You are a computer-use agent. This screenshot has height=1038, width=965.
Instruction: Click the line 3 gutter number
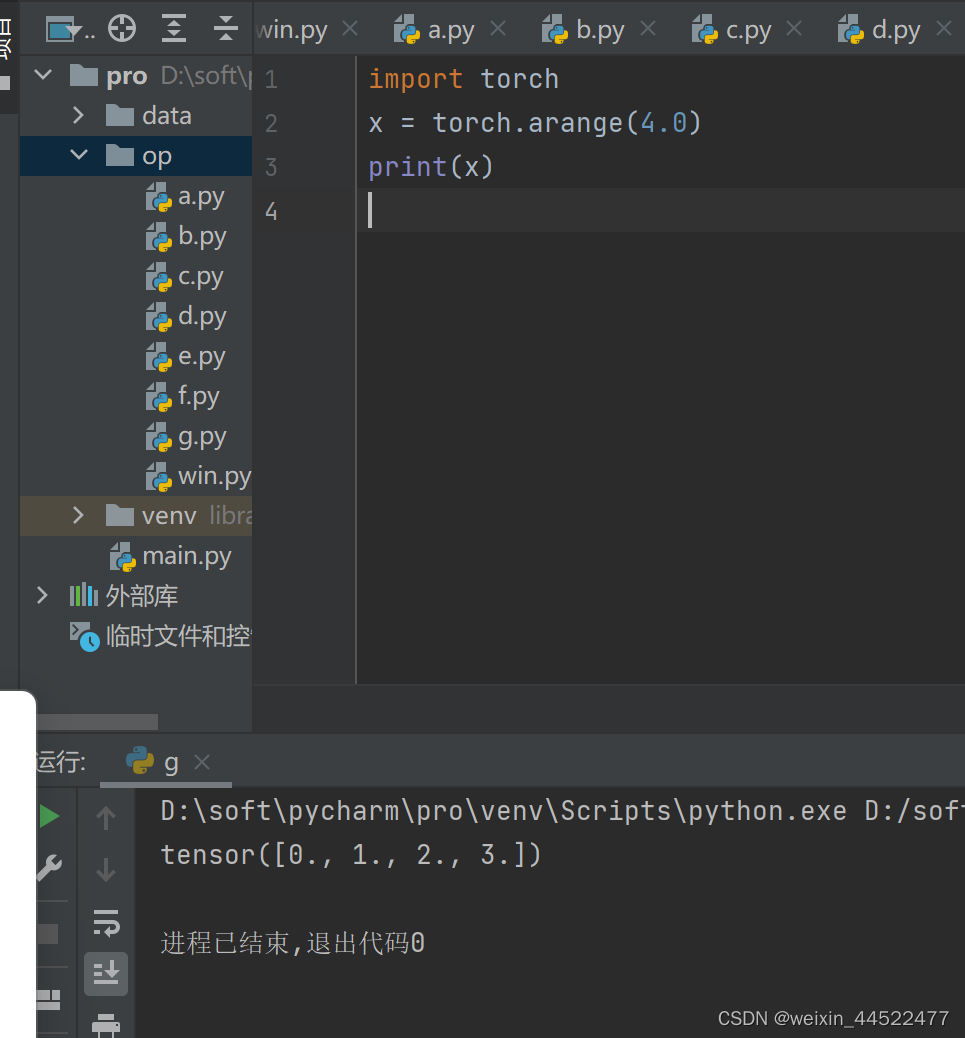pos(271,167)
